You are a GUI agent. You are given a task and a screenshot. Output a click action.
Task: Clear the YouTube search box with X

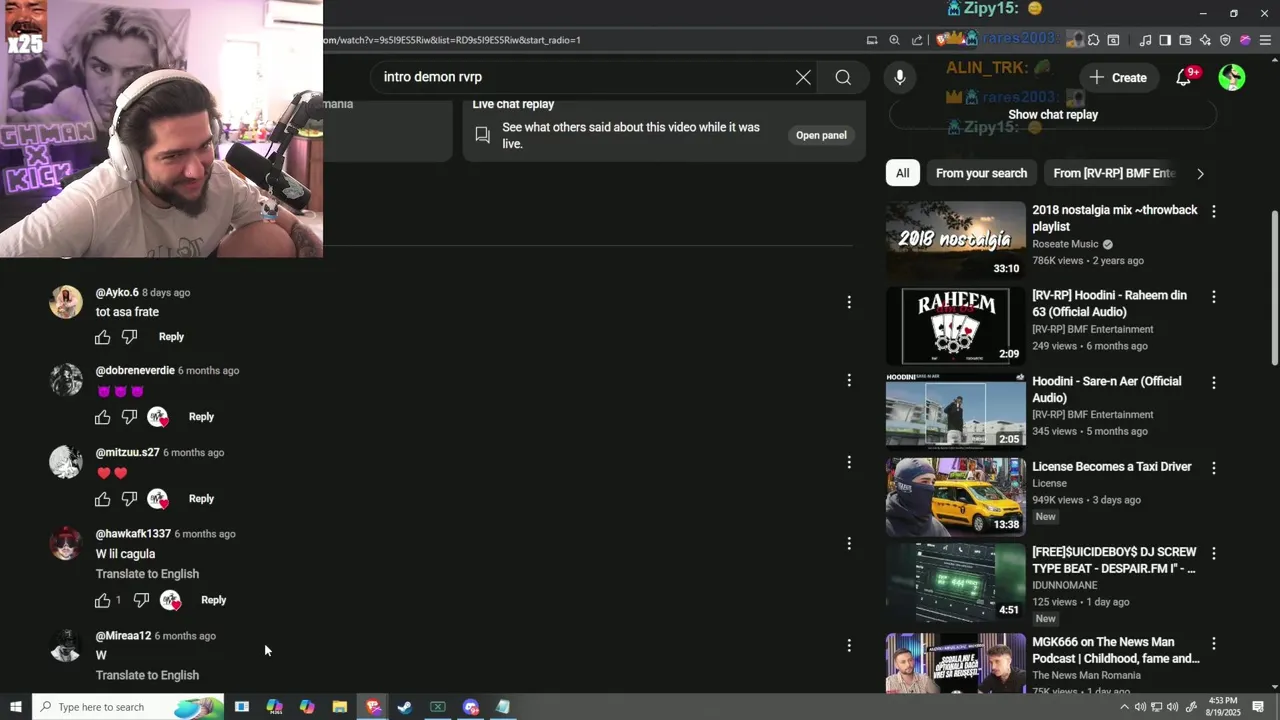[803, 77]
